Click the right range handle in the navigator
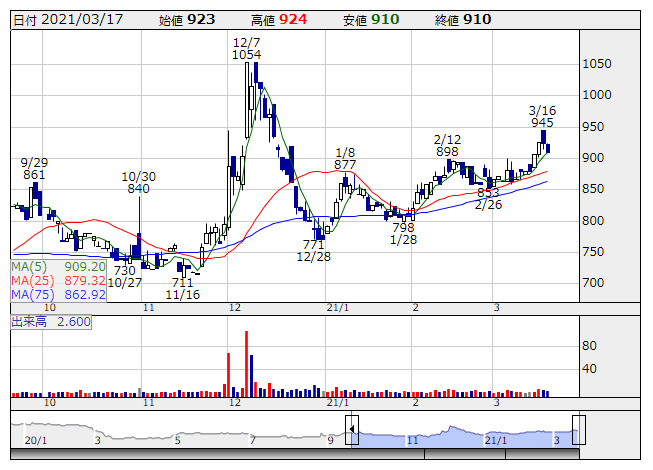653x470 pixels. tap(578, 430)
